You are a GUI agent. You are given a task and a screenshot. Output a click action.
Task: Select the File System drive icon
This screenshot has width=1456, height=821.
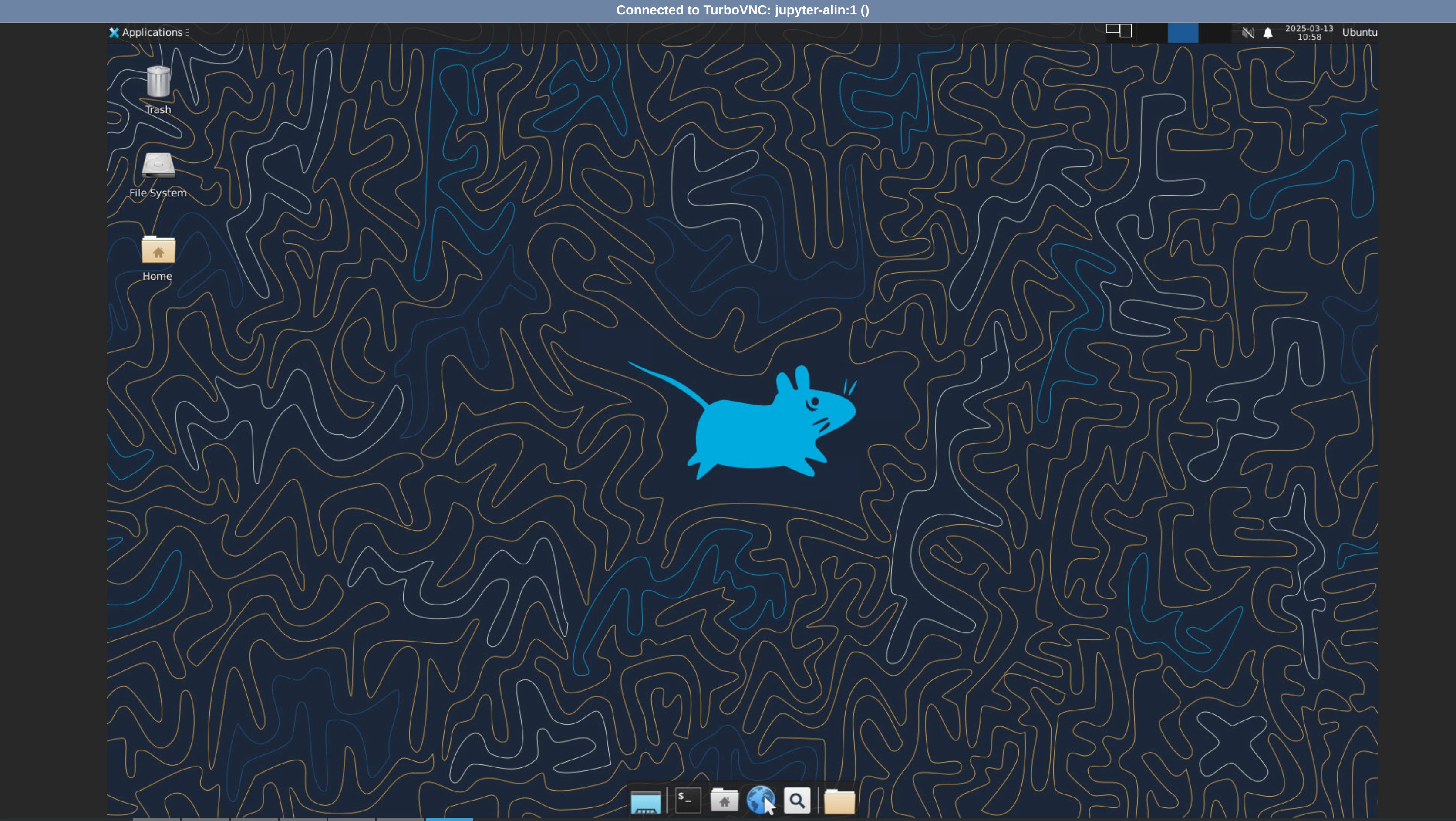[x=158, y=166]
